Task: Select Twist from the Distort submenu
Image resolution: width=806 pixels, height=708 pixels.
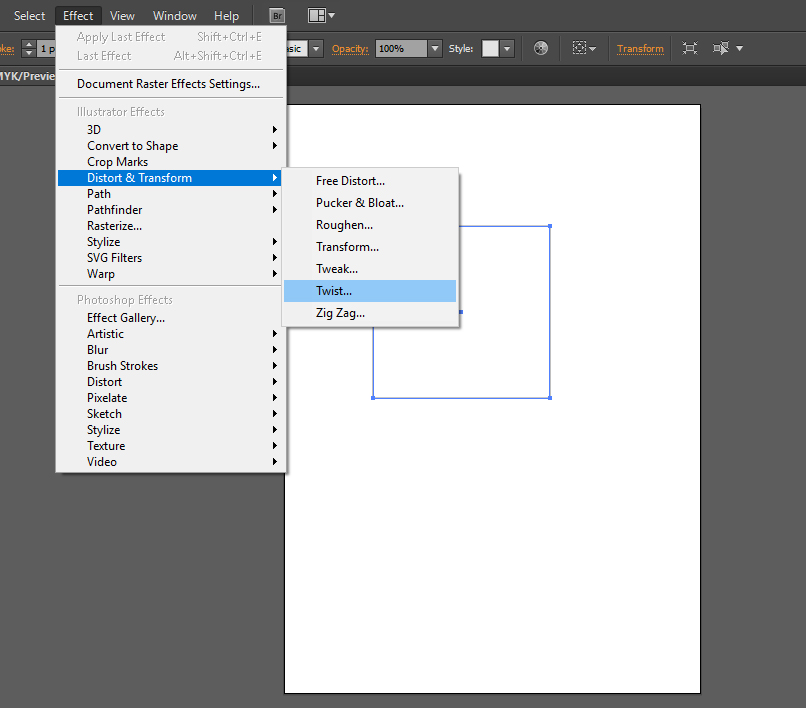Action: (342, 290)
